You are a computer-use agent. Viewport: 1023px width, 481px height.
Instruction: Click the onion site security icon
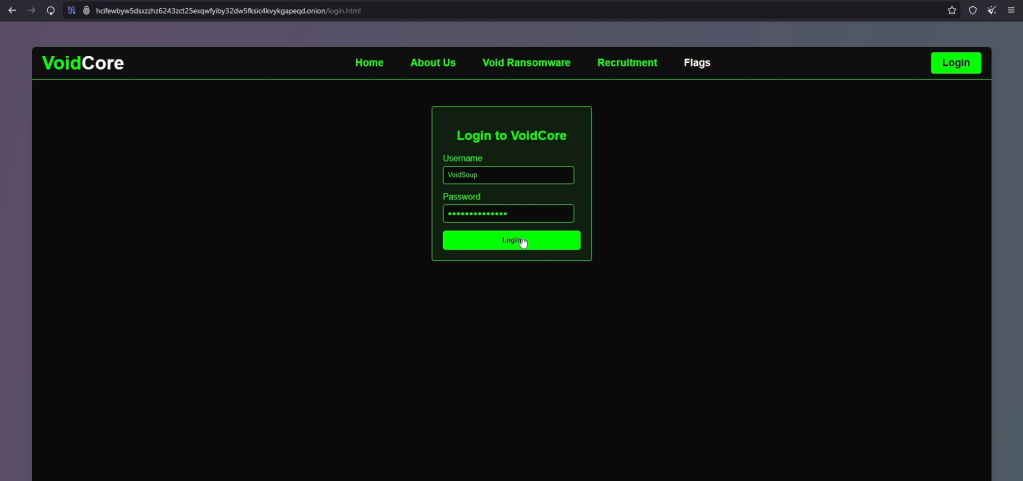pyautogui.click(x=86, y=10)
